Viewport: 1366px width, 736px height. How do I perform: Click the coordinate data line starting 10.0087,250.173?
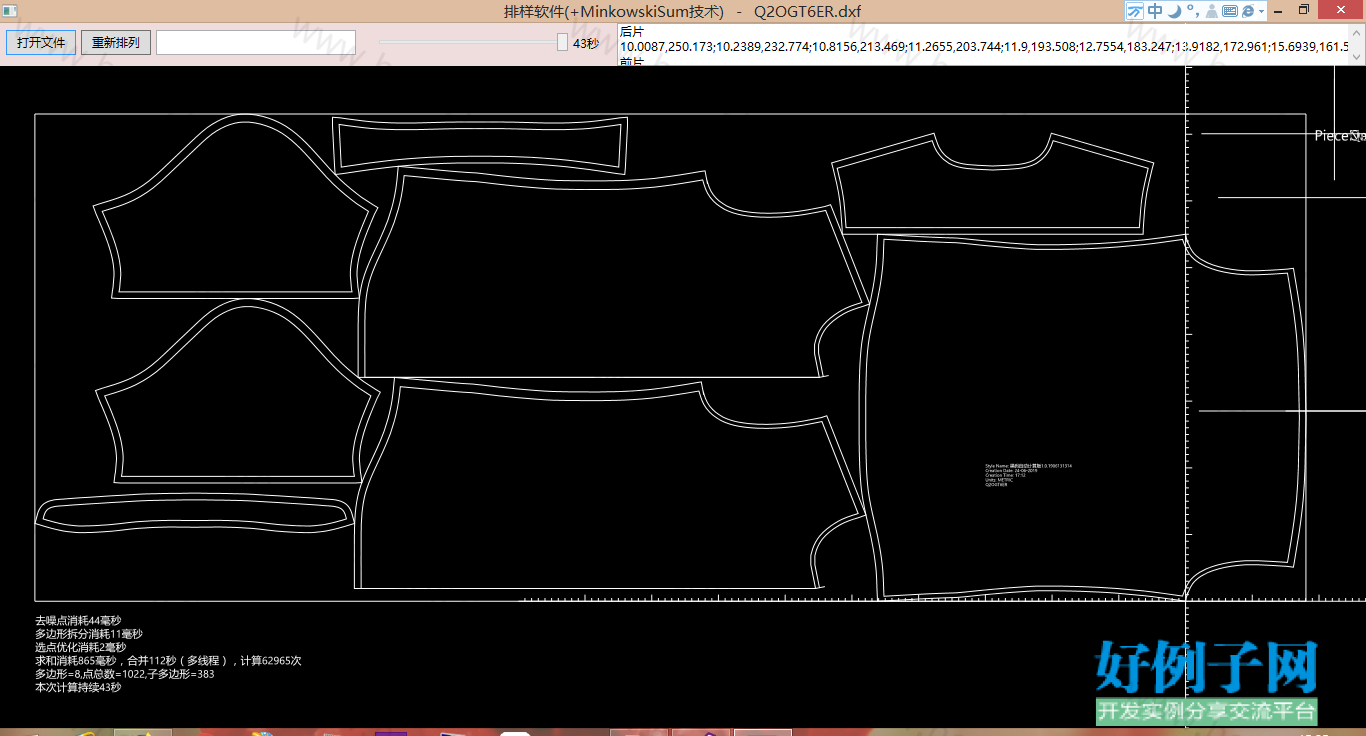tap(984, 47)
